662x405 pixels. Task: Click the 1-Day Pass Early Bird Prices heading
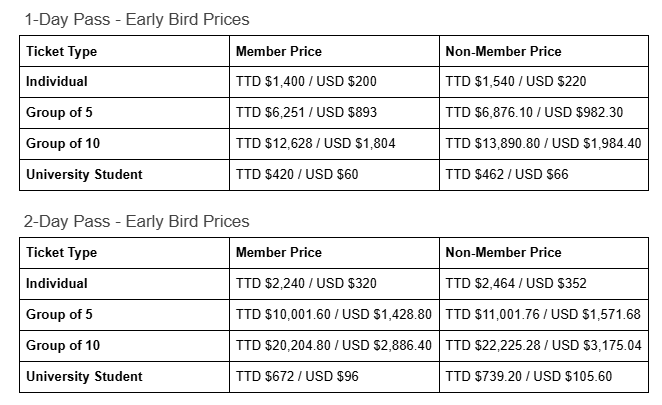[137, 19]
